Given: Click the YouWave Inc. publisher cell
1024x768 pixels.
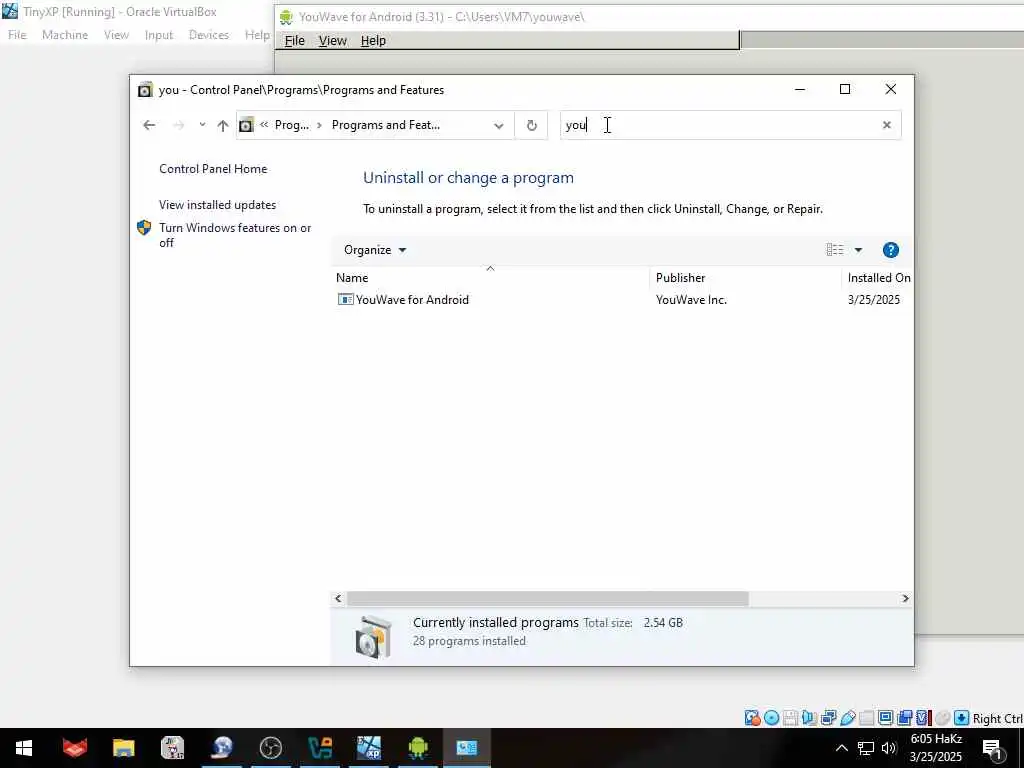Looking at the screenshot, I should [x=692, y=300].
